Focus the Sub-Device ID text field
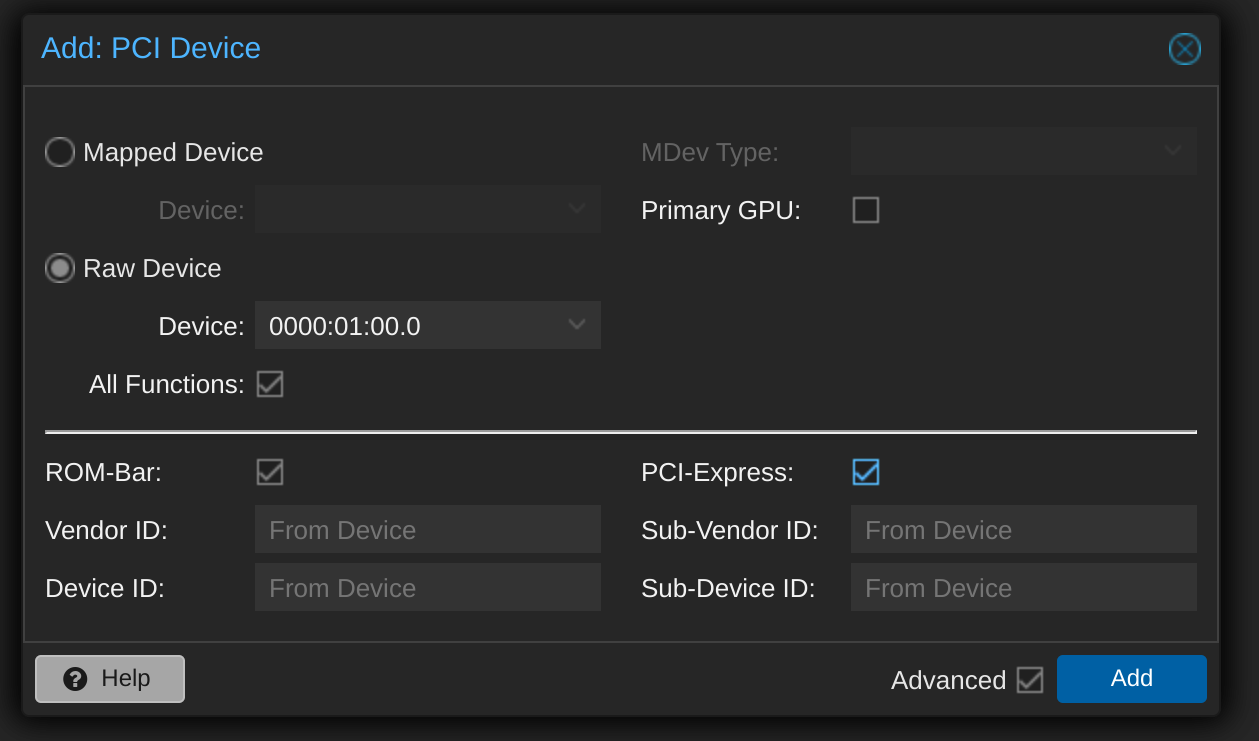This screenshot has height=741, width=1259. click(x=1023, y=587)
